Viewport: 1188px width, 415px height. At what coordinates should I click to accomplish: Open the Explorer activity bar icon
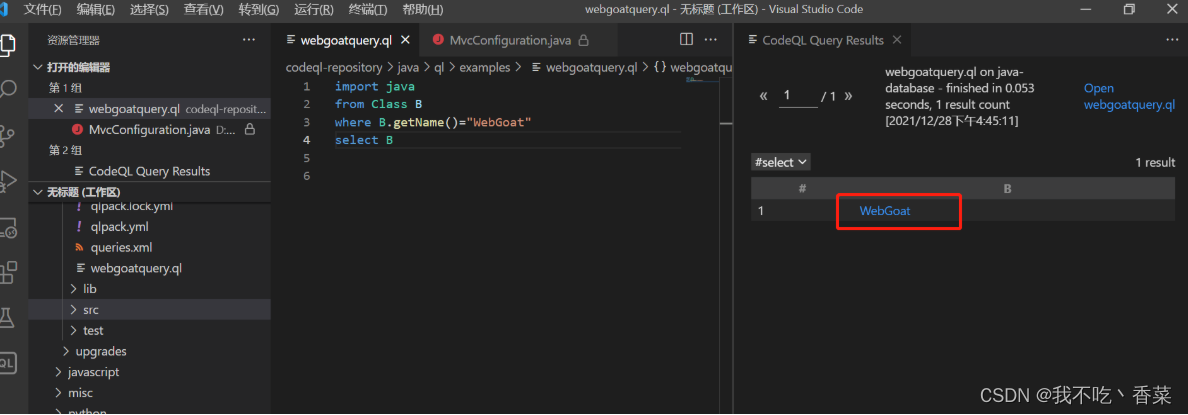[7, 44]
